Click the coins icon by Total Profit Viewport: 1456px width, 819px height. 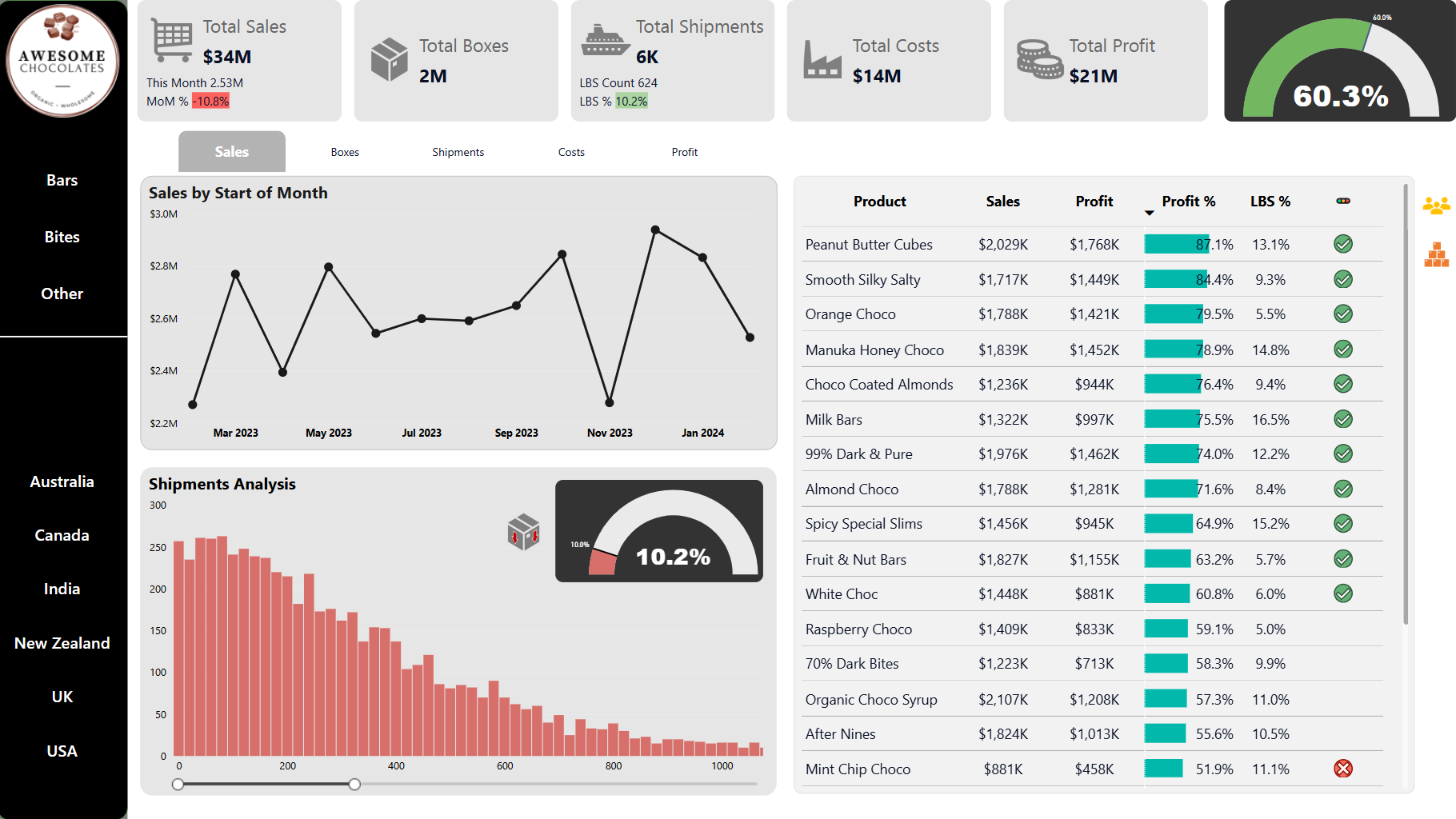pos(1039,59)
